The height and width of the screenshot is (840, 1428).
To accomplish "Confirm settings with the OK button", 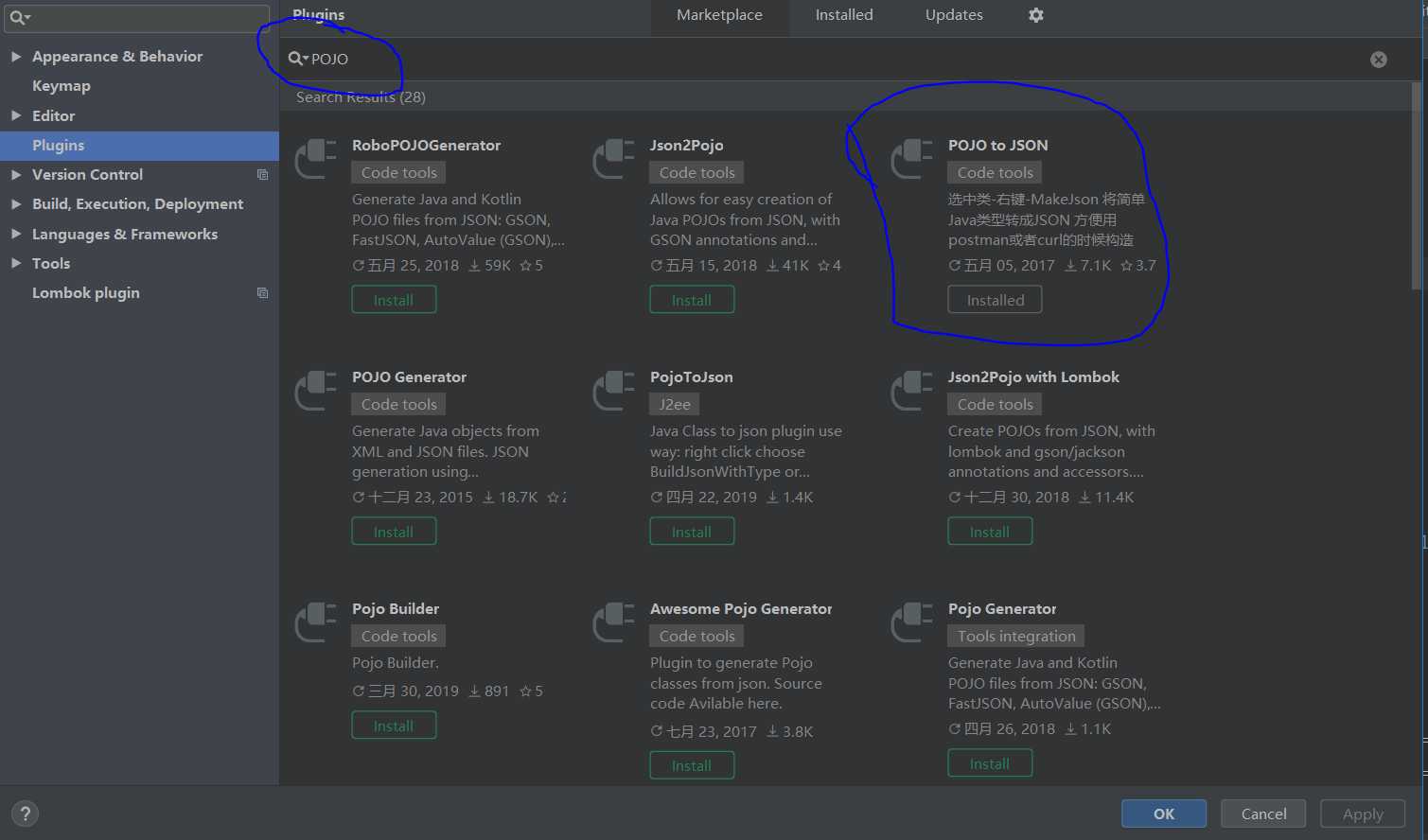I will 1164,814.
